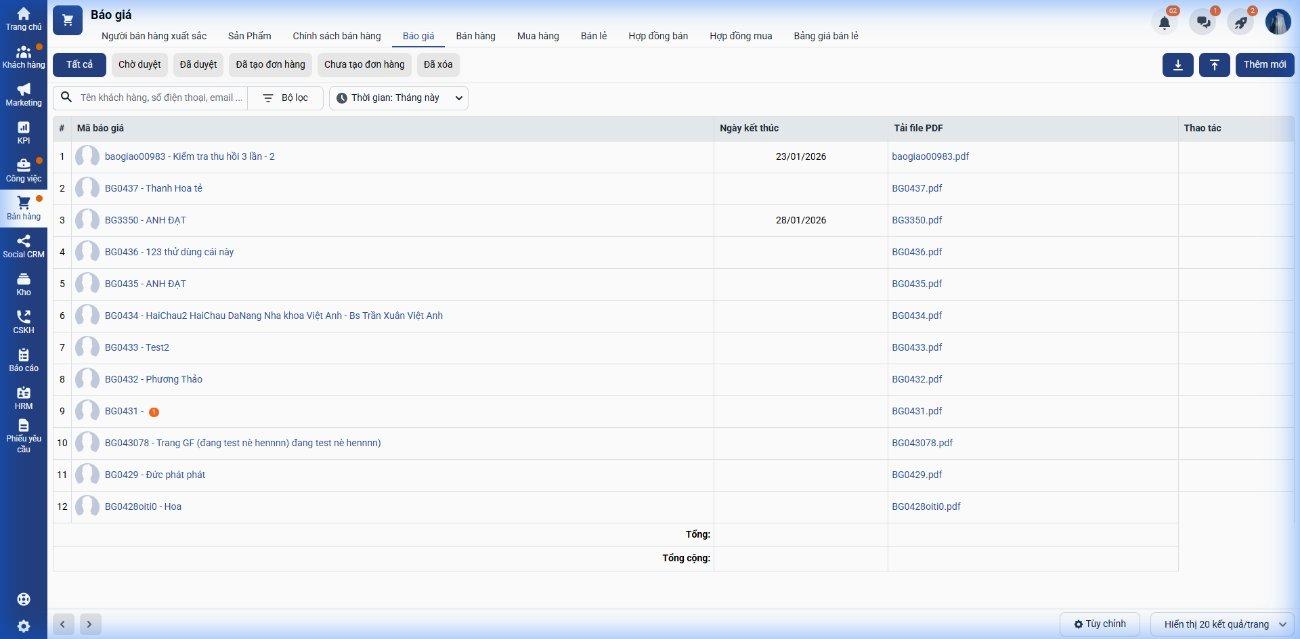Image resolution: width=1300 pixels, height=639 pixels.
Task: Click the Thêm mới button
Action: pos(1264,65)
